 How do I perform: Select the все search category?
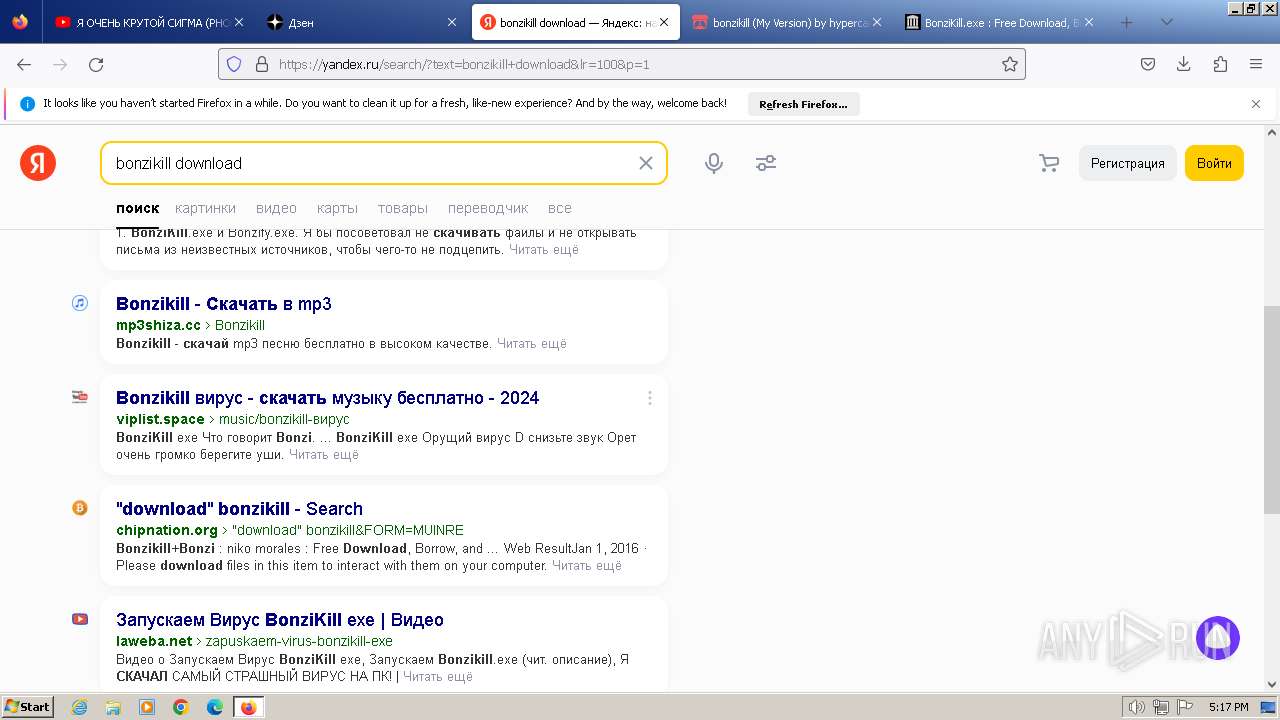560,208
